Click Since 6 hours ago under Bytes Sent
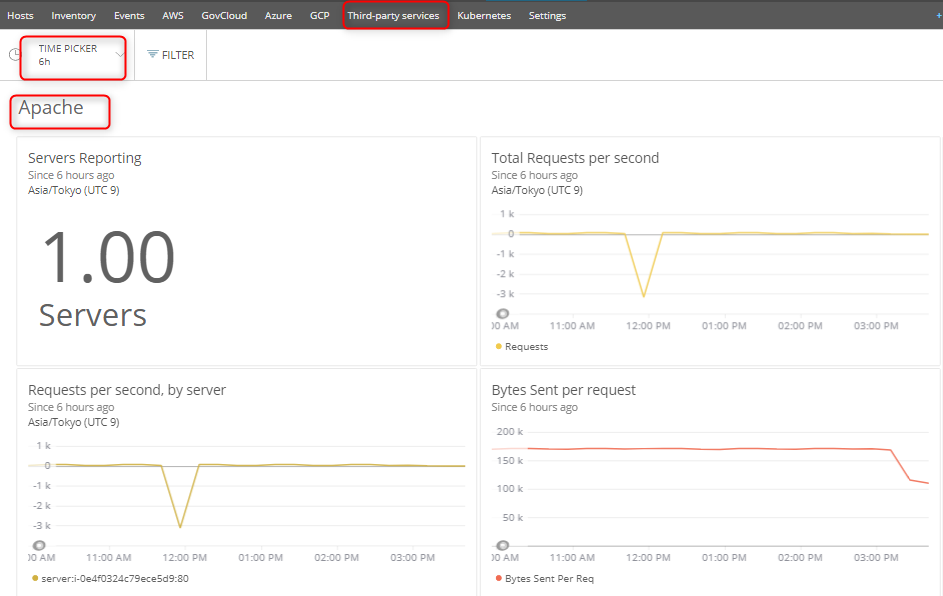This screenshot has width=943, height=596. pyautogui.click(x=534, y=407)
